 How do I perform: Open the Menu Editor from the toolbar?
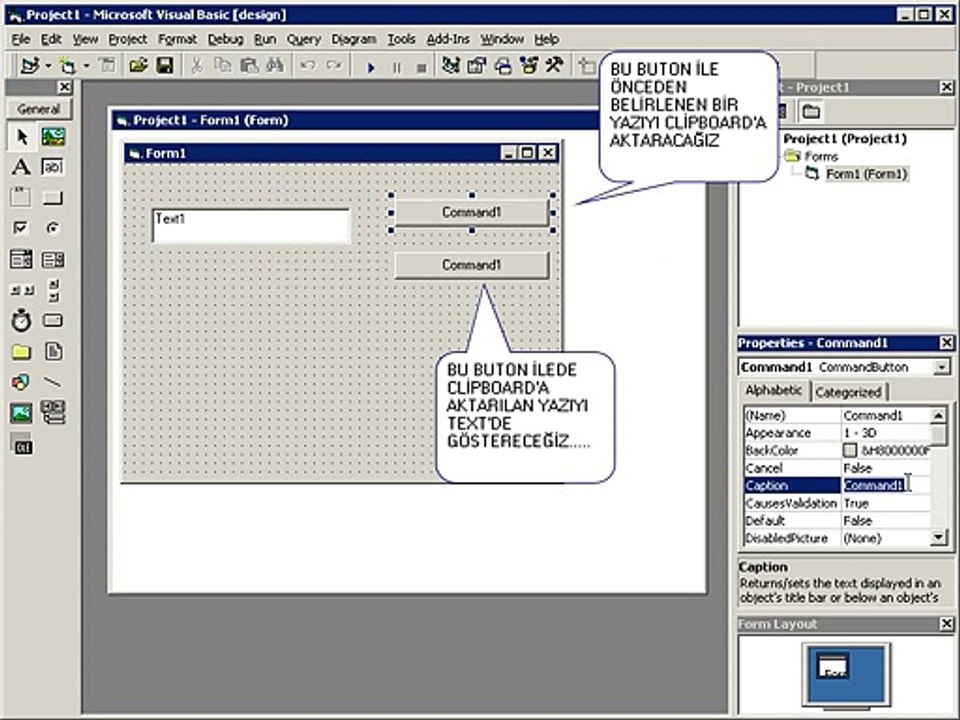pyautogui.click(x=107, y=65)
